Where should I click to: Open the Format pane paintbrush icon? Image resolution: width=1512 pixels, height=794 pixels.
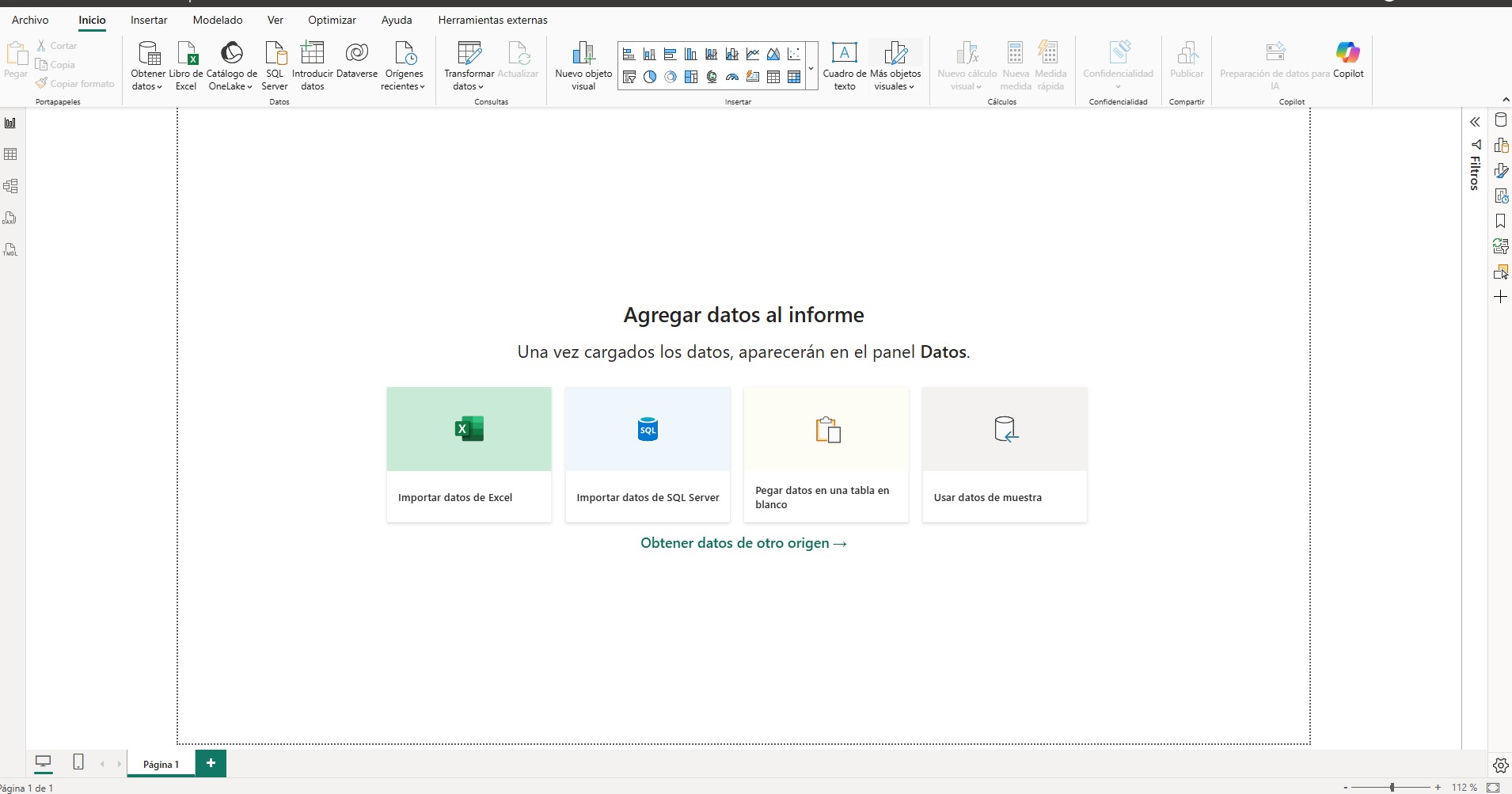(1501, 171)
